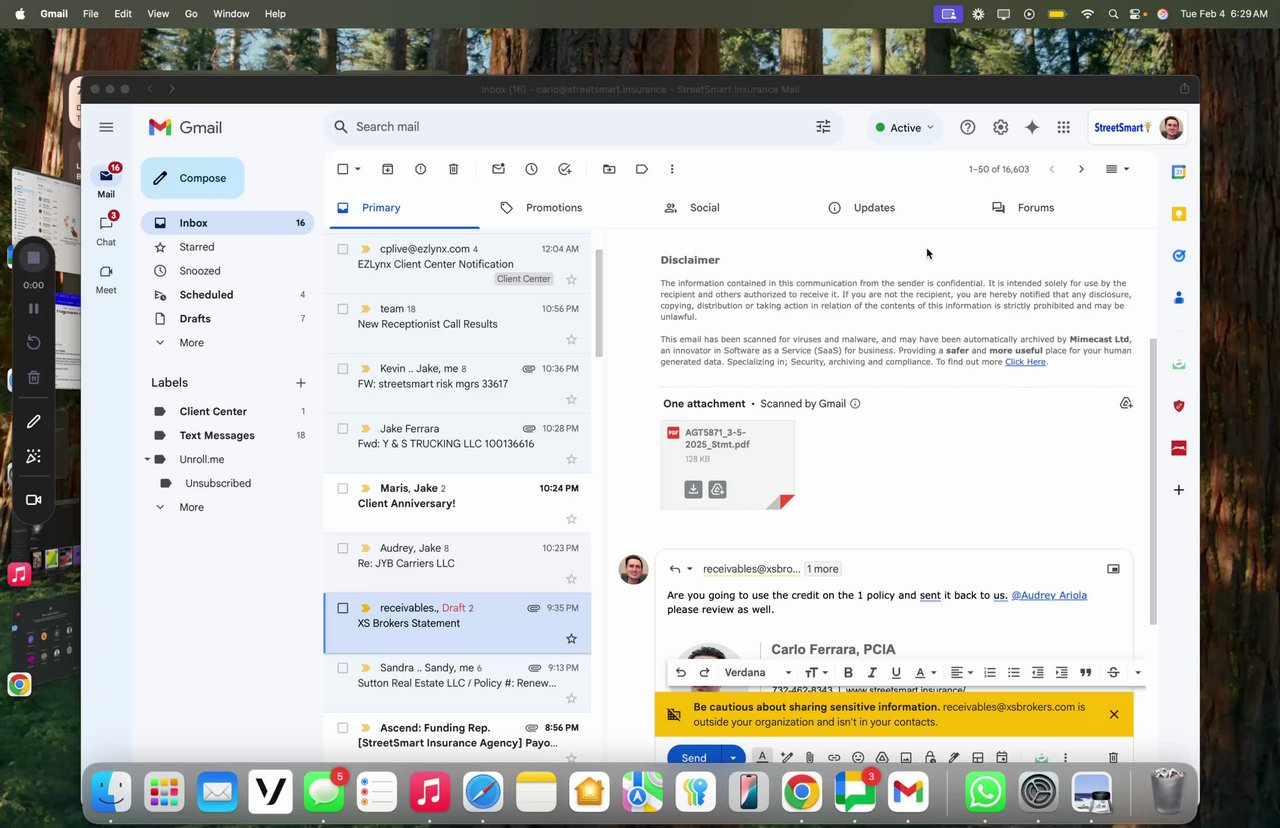This screenshot has height=828, width=1280.
Task: Open Gmail Settings gear icon
Action: tap(1000, 127)
